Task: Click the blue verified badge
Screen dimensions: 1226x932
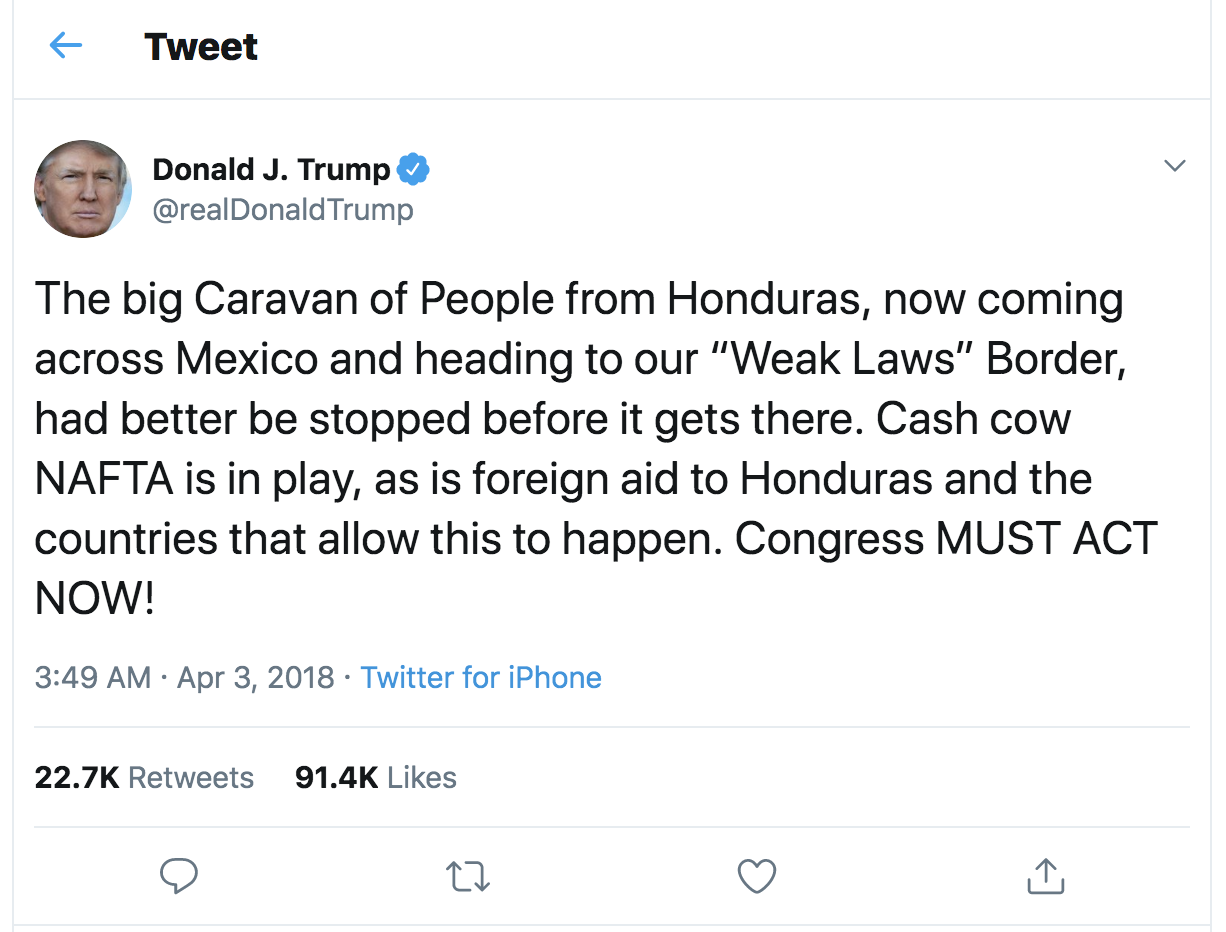Action: 413,170
